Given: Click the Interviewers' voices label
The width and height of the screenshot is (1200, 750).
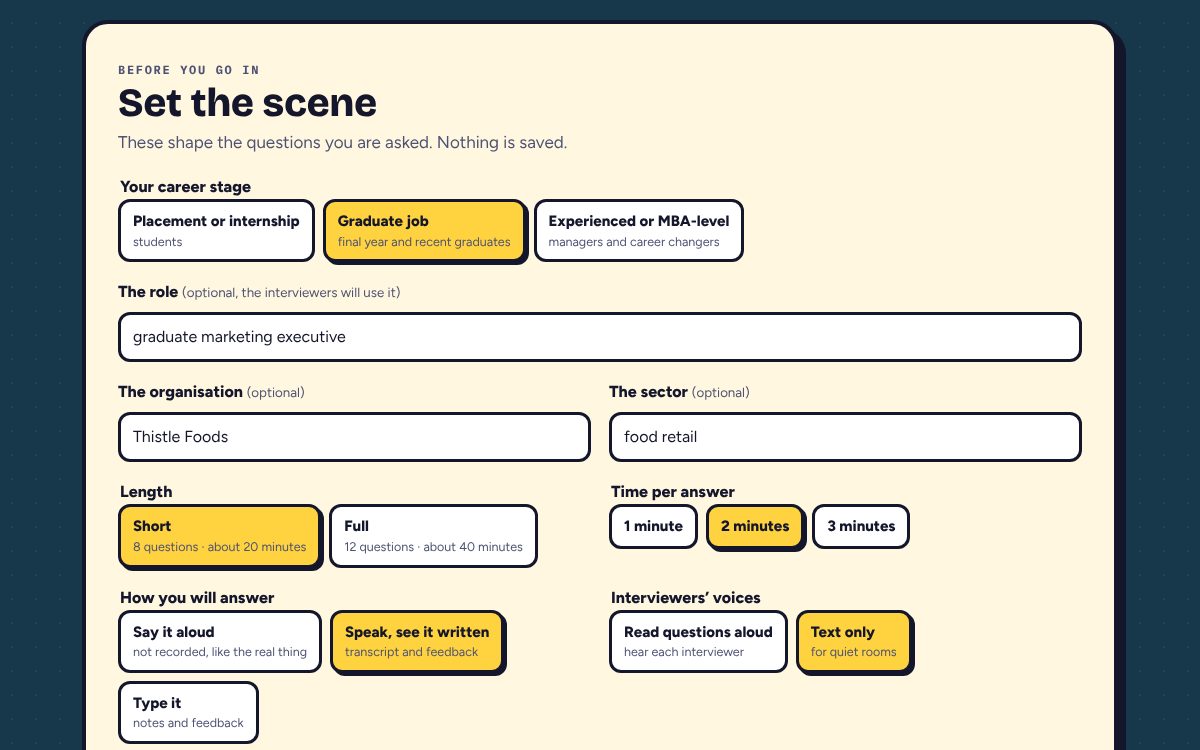Looking at the screenshot, I should (x=686, y=598).
